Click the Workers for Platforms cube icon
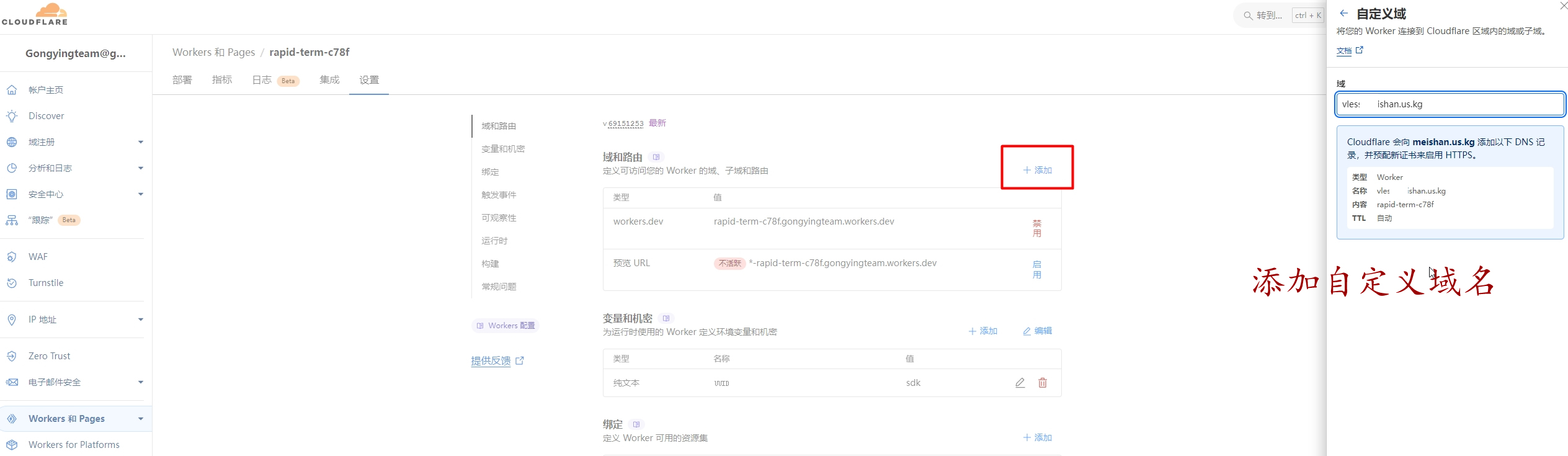The width and height of the screenshot is (1568, 456). coord(12,445)
